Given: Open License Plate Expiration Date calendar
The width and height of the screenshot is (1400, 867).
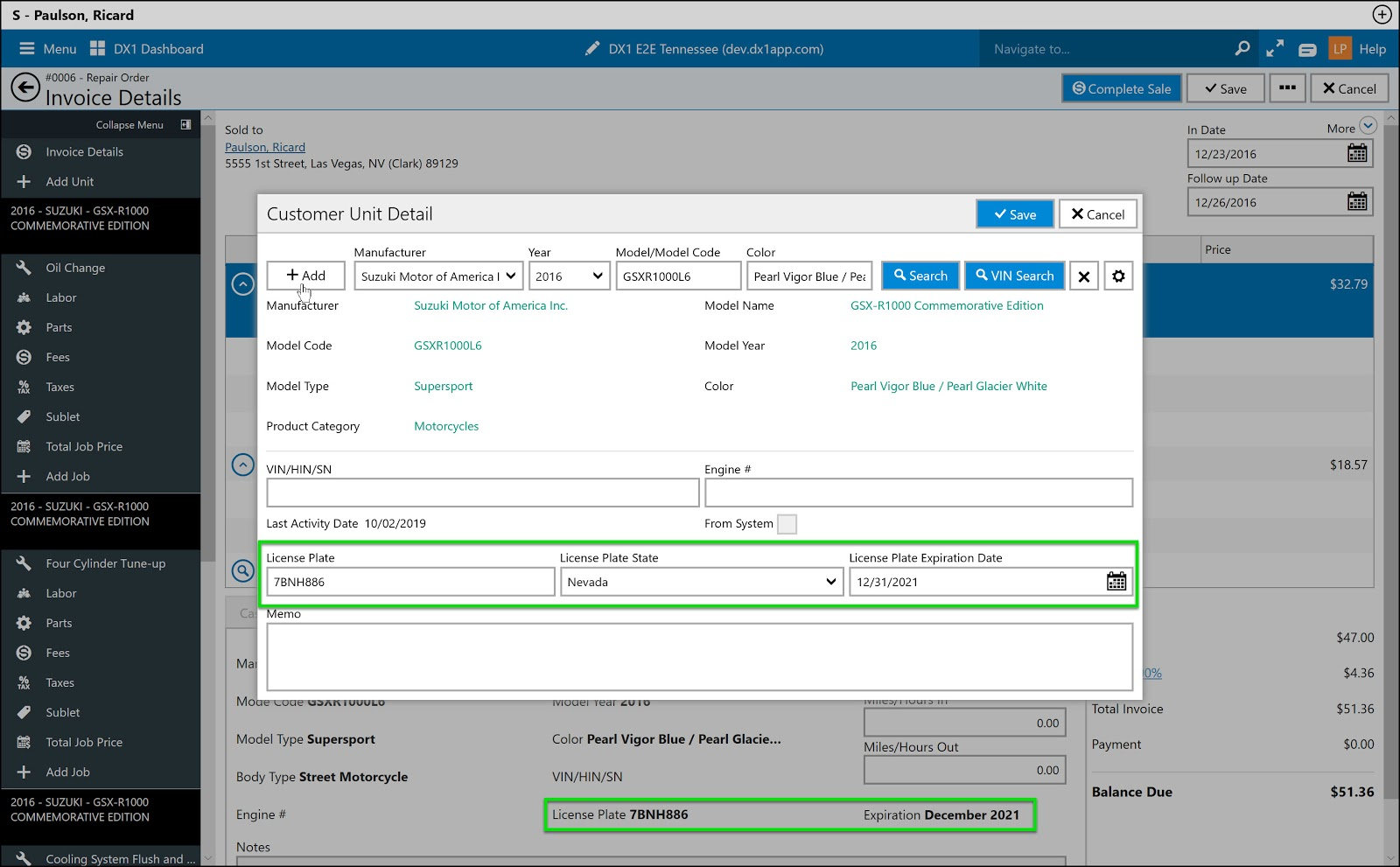Looking at the screenshot, I should point(1116,582).
